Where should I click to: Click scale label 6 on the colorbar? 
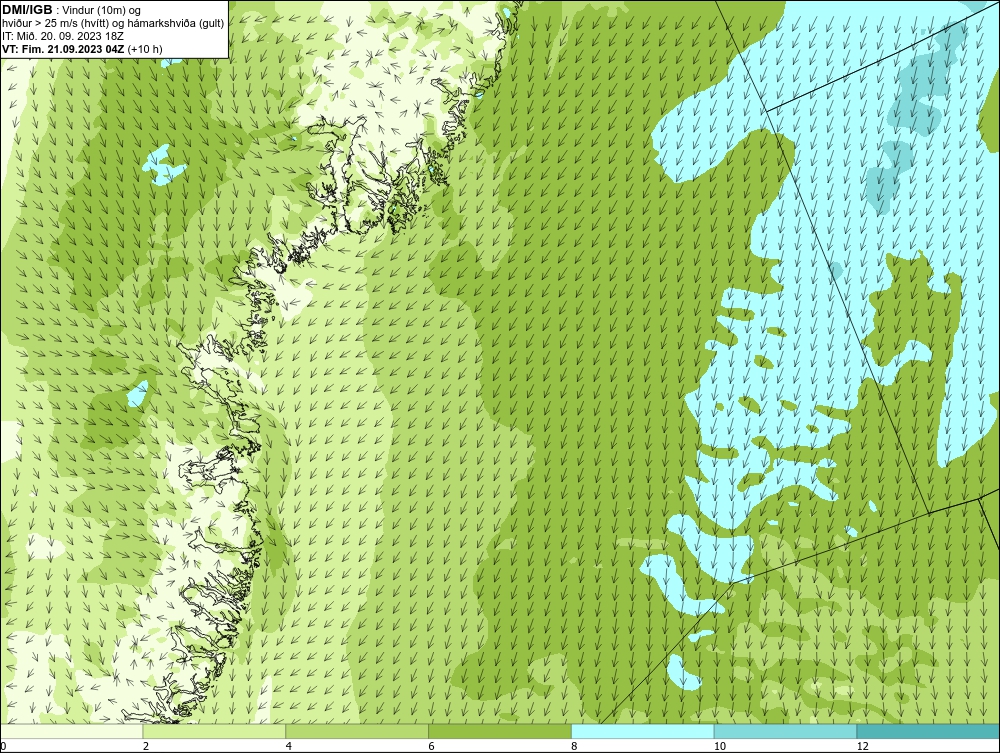click(431, 746)
